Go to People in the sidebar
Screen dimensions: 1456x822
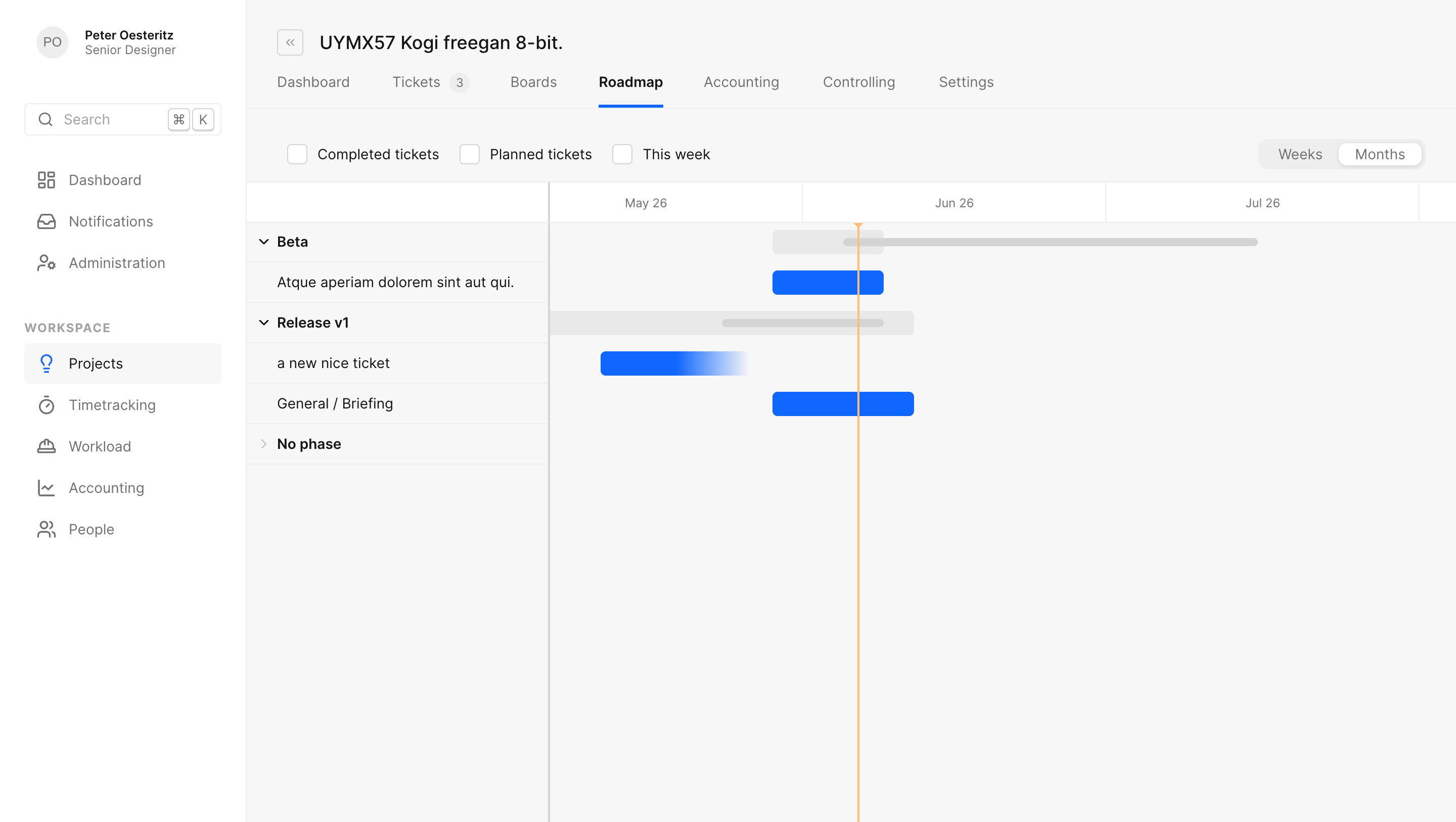coord(123,529)
